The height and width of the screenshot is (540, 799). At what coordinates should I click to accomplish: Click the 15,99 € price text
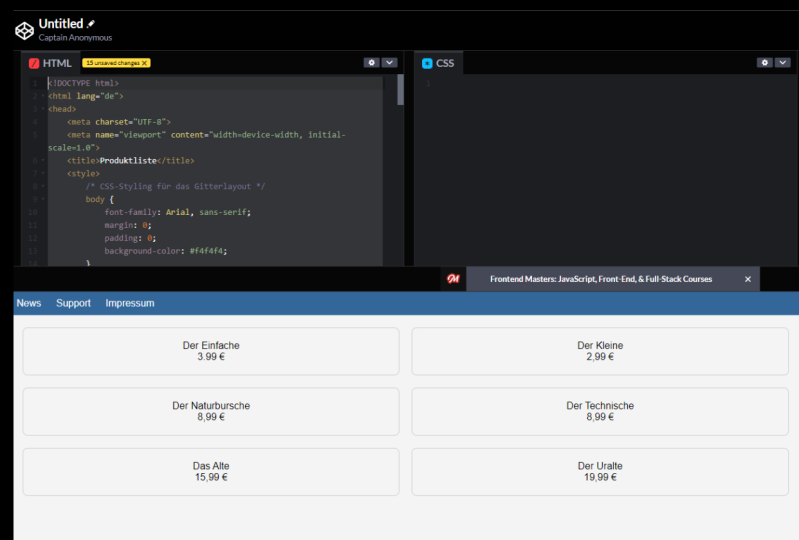[211, 477]
